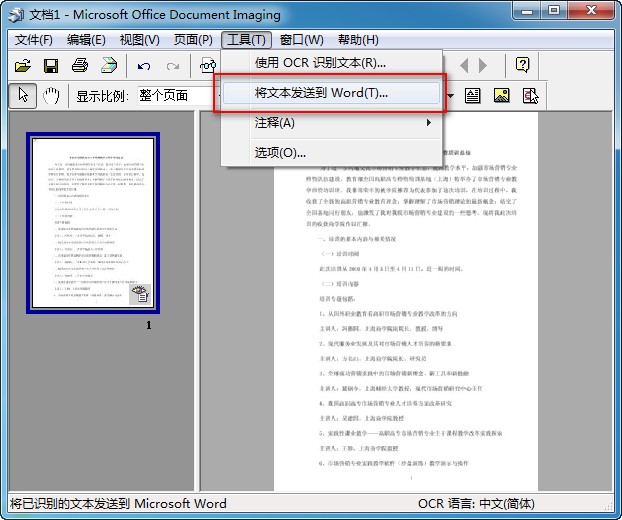Click the insert text box icon
The image size is (622, 520).
coord(472,96)
